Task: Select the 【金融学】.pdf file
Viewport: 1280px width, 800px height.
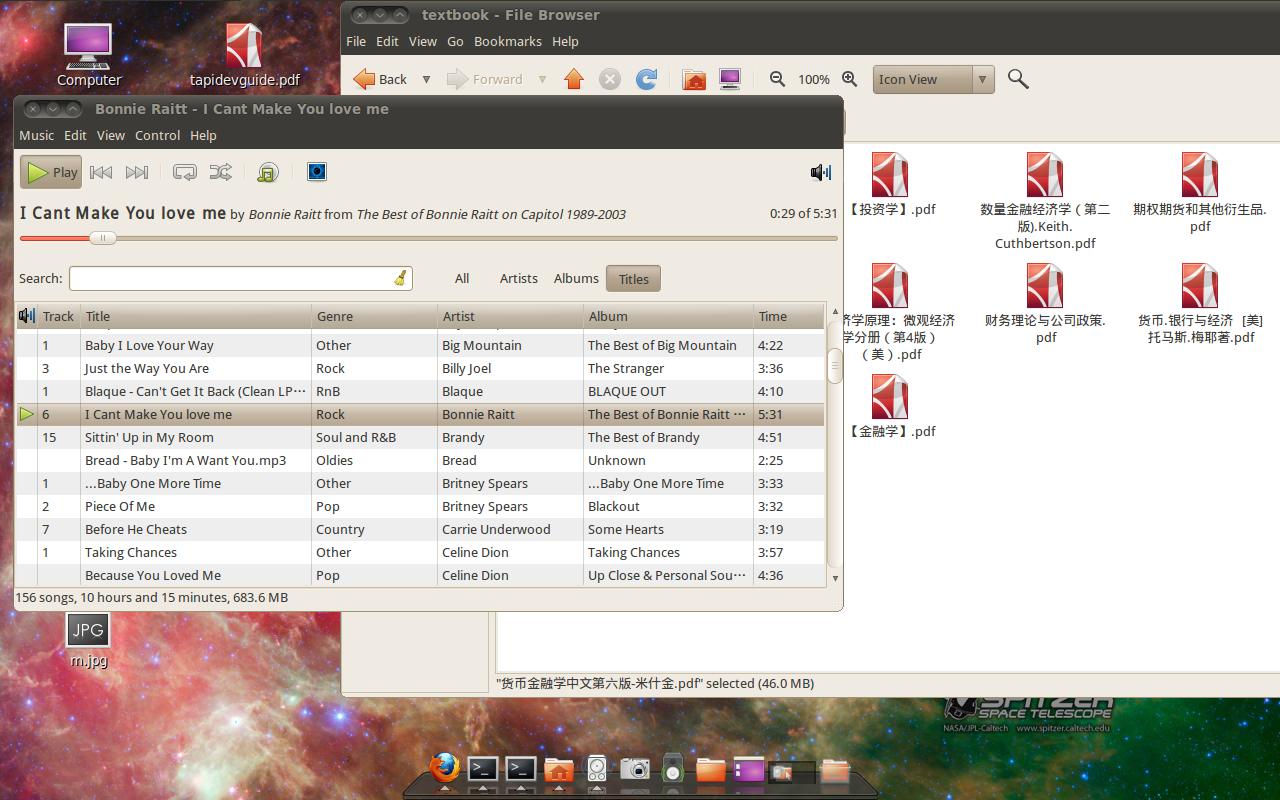Action: [890, 407]
